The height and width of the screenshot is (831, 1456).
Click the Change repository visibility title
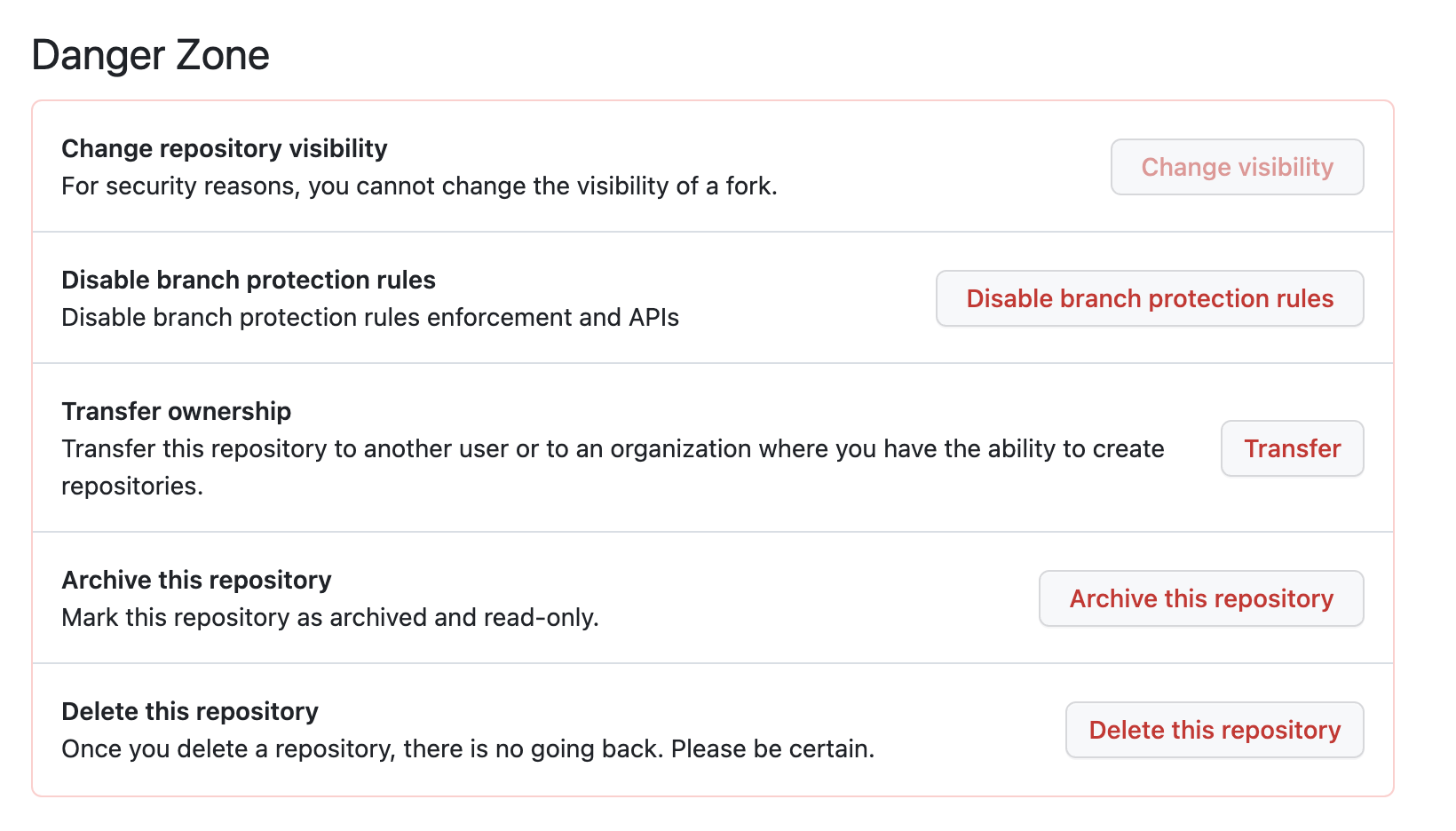225,148
